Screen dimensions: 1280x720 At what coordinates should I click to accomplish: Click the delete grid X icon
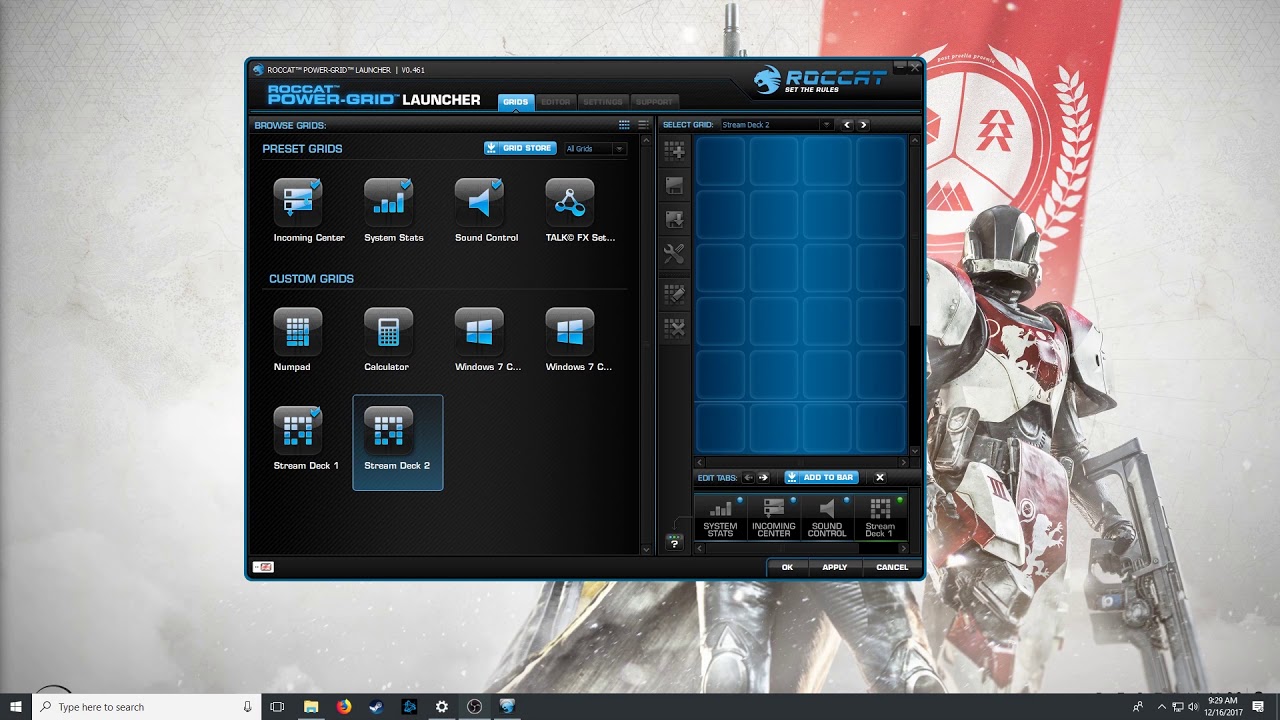pos(675,327)
